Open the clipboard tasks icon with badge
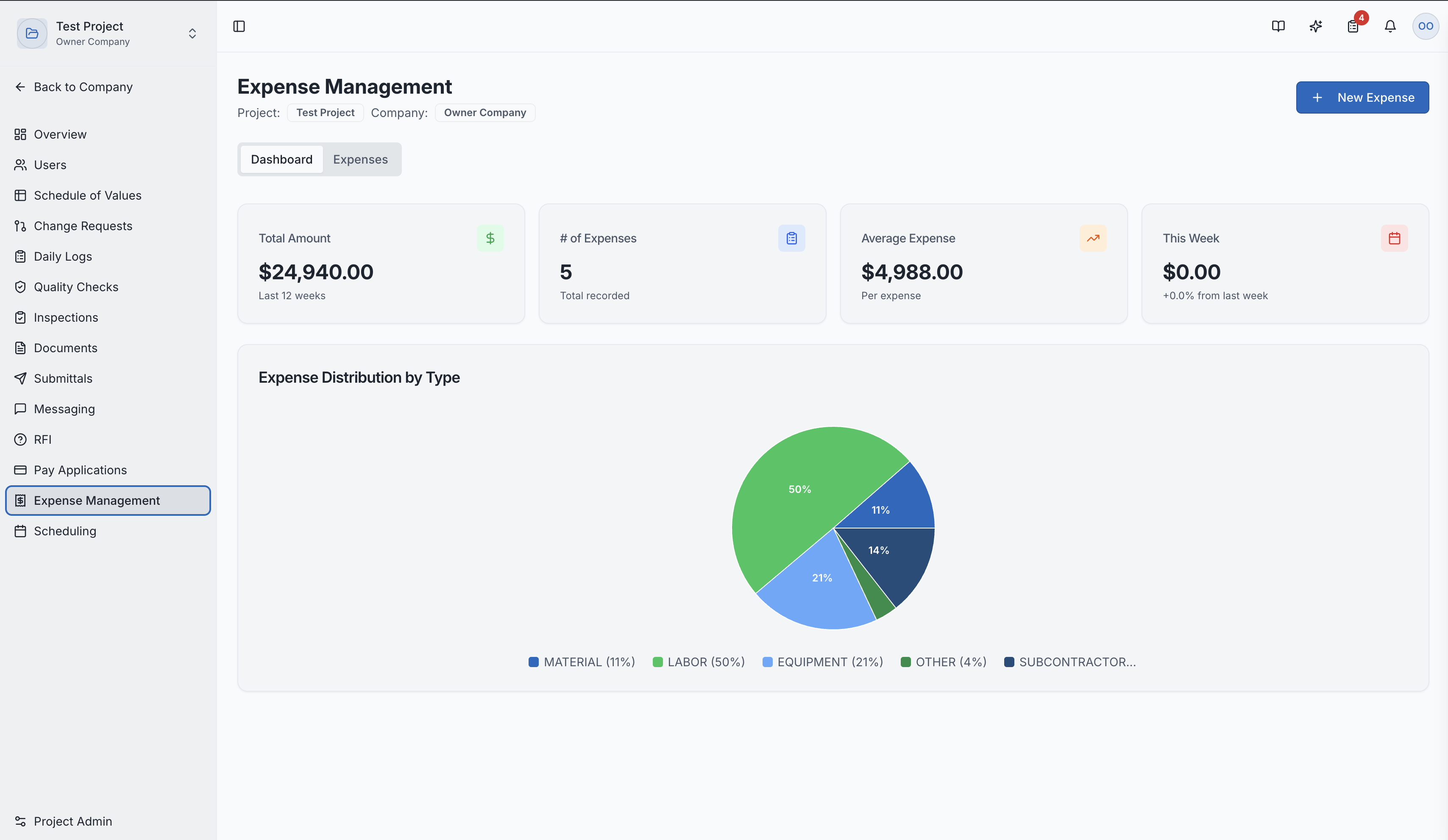 tap(1353, 26)
